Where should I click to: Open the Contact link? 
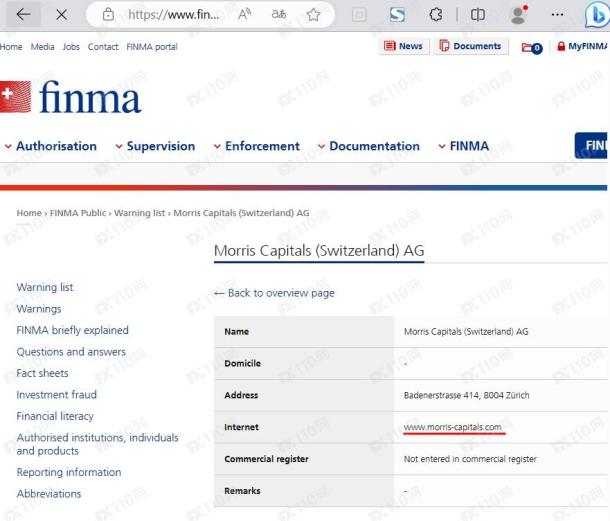point(103,47)
